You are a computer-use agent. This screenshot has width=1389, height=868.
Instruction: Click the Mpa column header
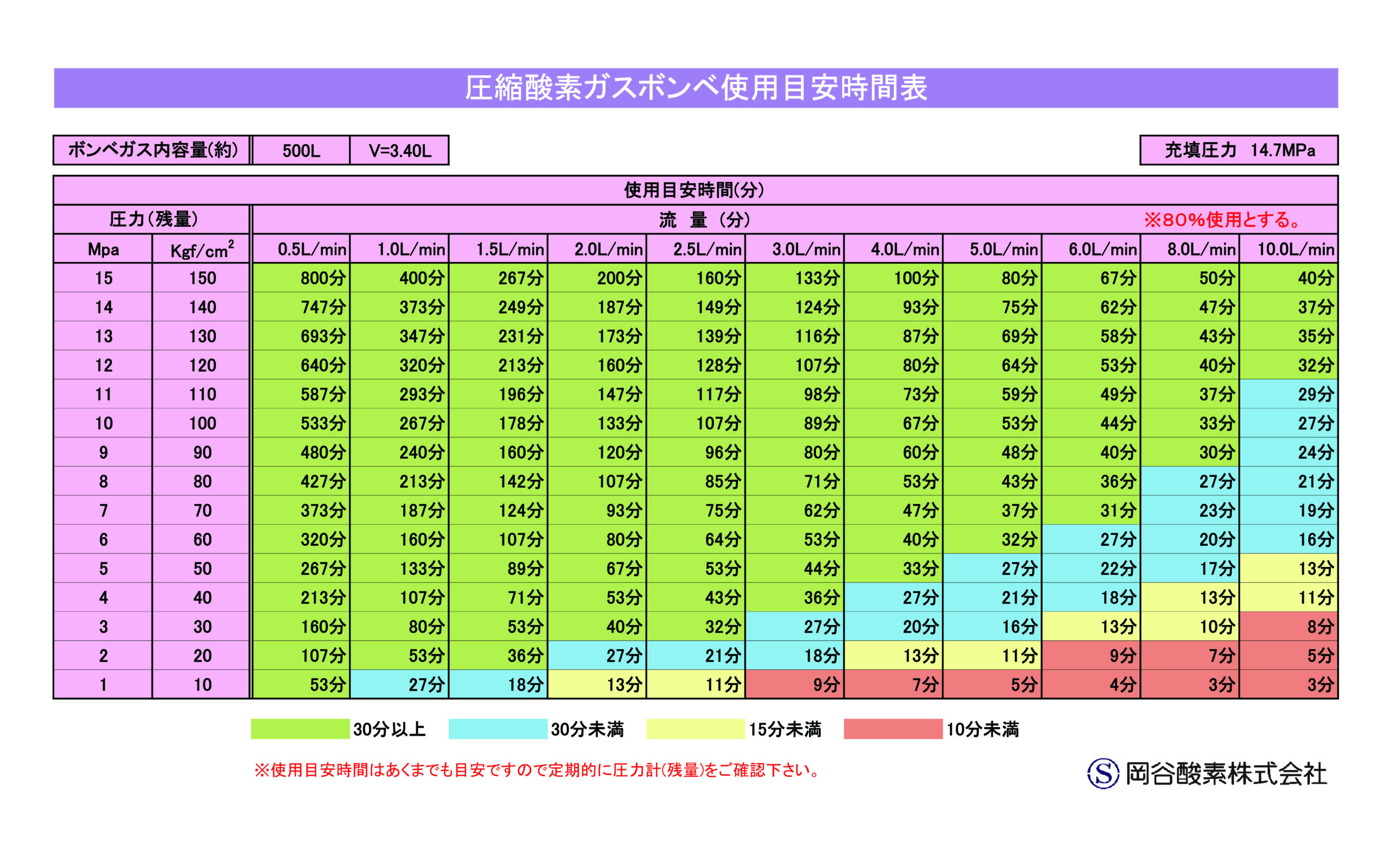103,249
